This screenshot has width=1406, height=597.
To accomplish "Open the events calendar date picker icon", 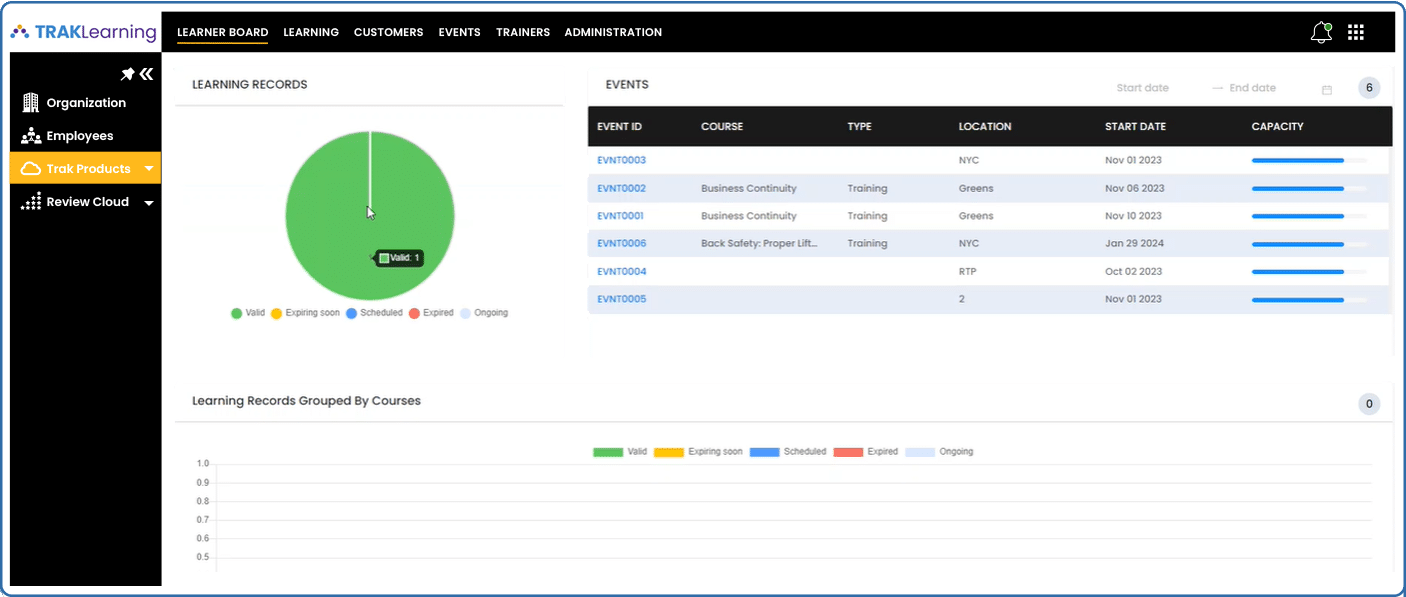I will click(1327, 89).
